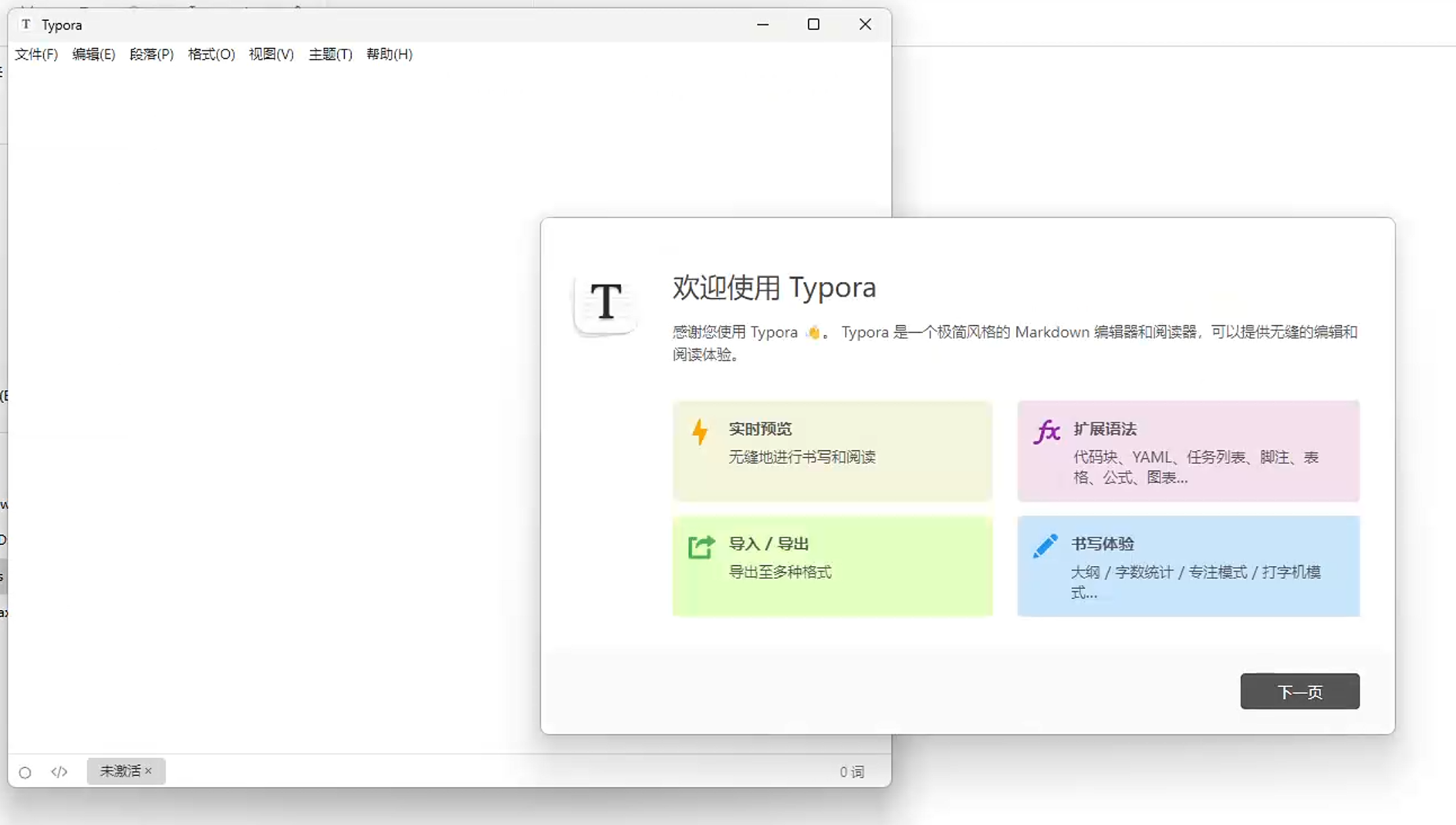
Task: Open the 视图(V) menu
Action: point(270,55)
